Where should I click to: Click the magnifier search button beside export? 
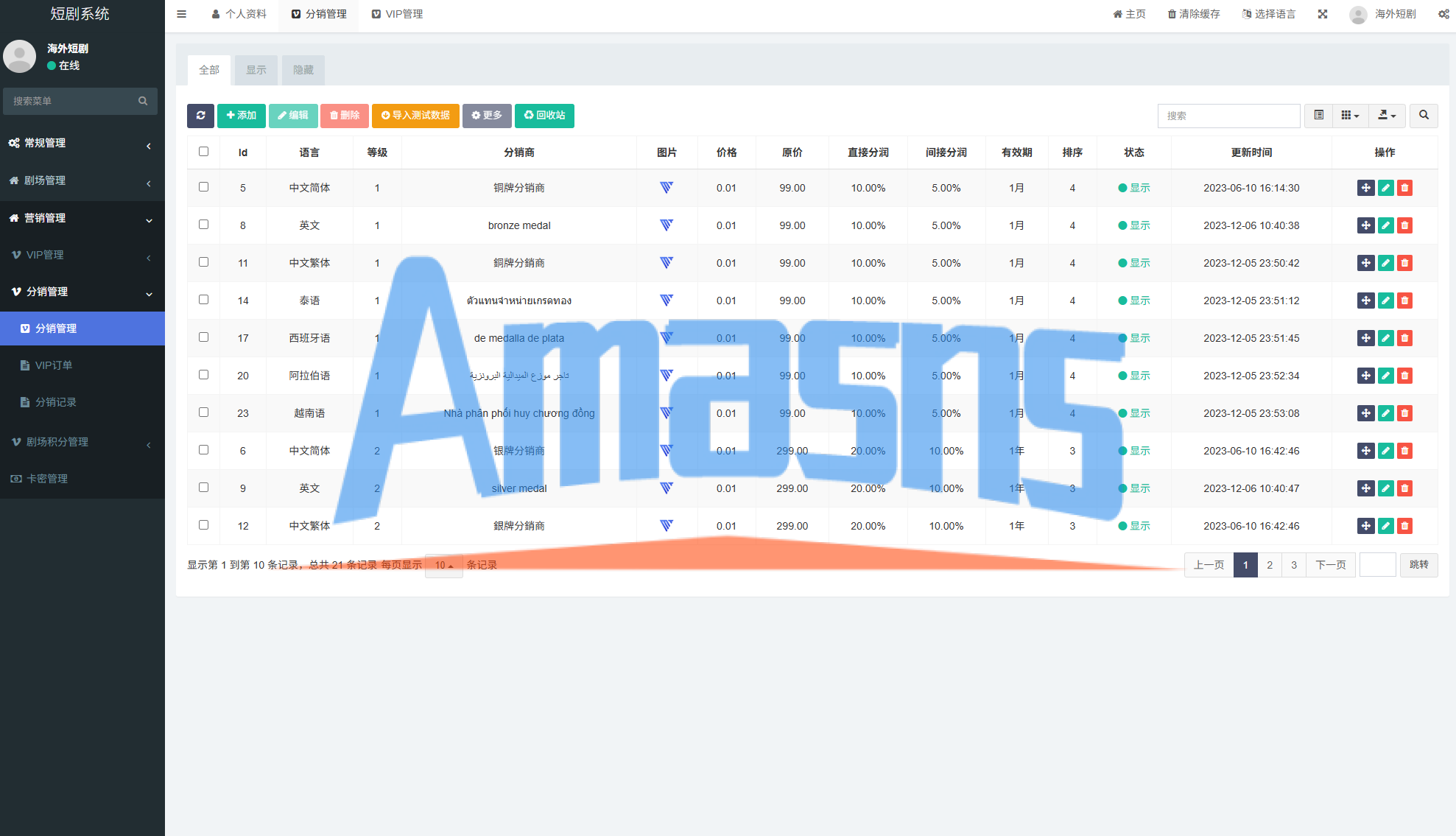[x=1424, y=116]
